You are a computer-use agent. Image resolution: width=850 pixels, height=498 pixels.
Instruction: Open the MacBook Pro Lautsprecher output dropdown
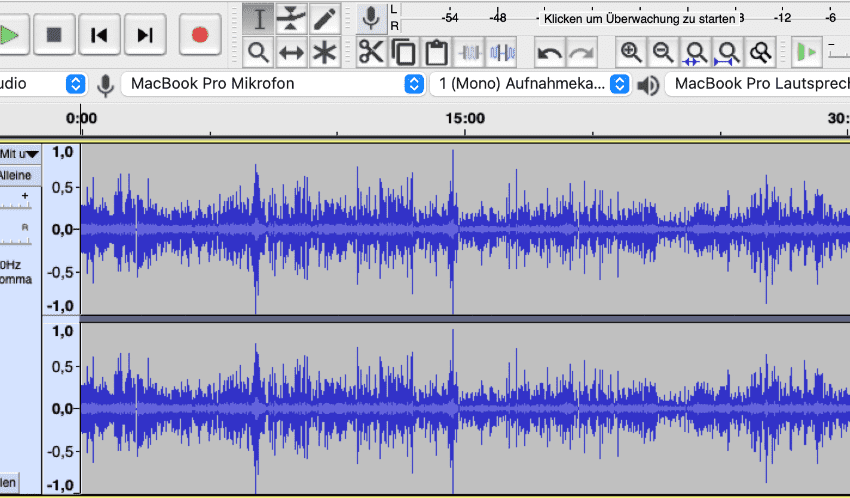click(757, 84)
